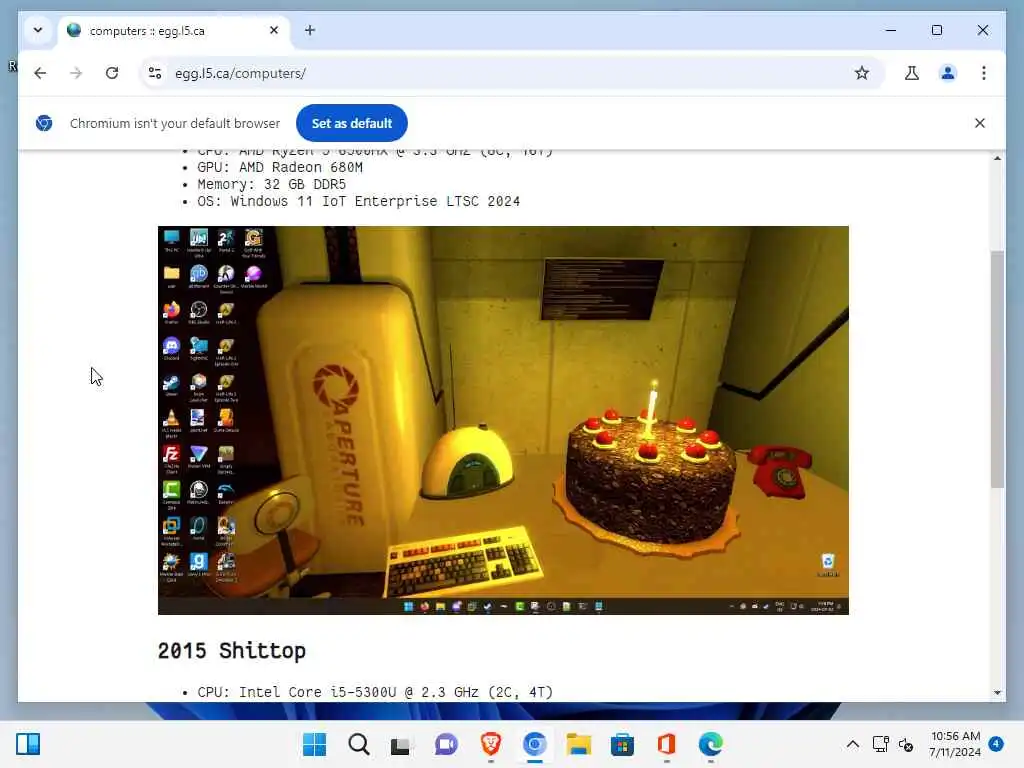Viewport: 1024px width, 768px height.
Task: Open File Explorer from taskbar
Action: click(579, 744)
